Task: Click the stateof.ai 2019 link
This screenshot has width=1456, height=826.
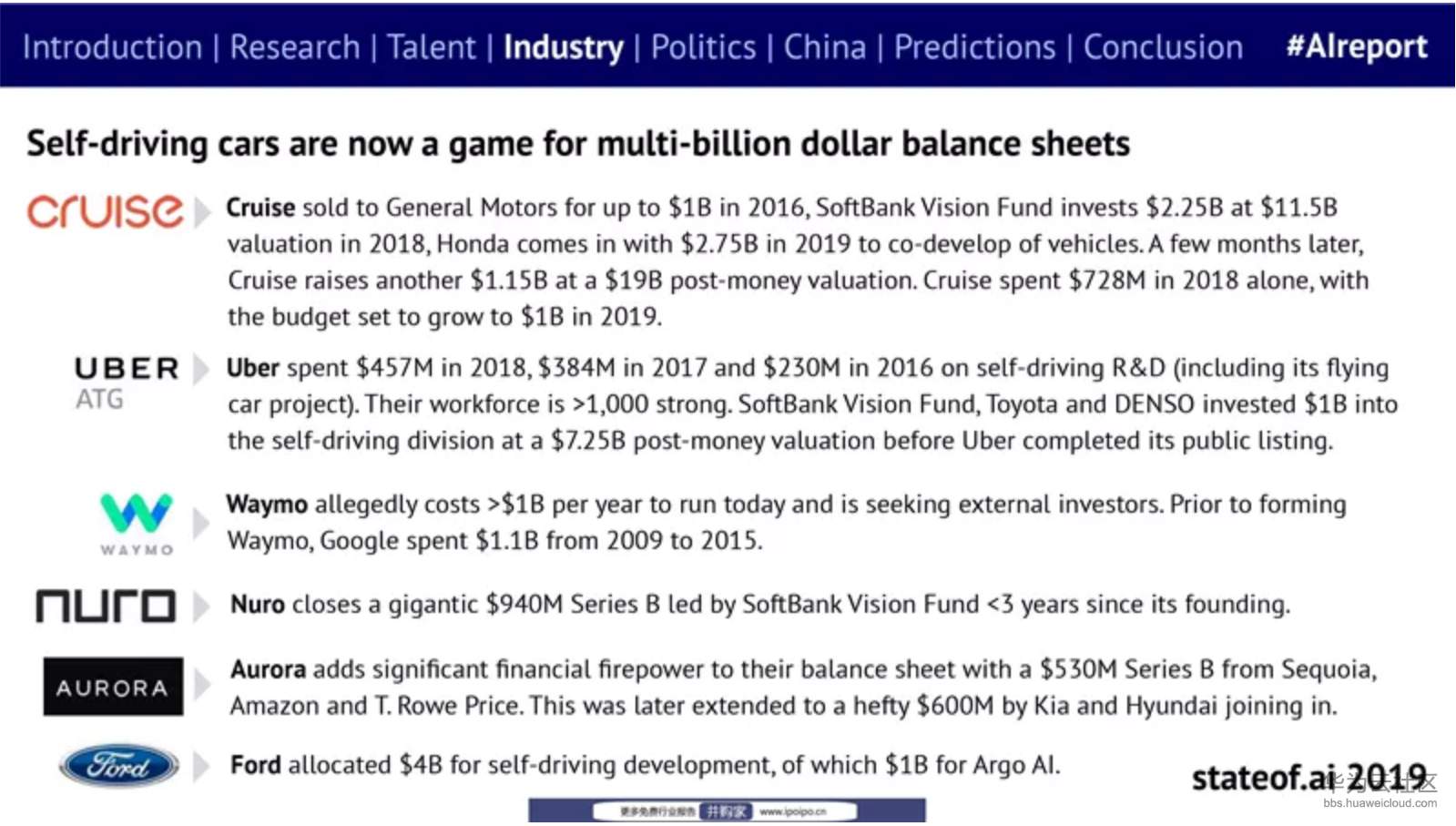Action: coord(1308,778)
